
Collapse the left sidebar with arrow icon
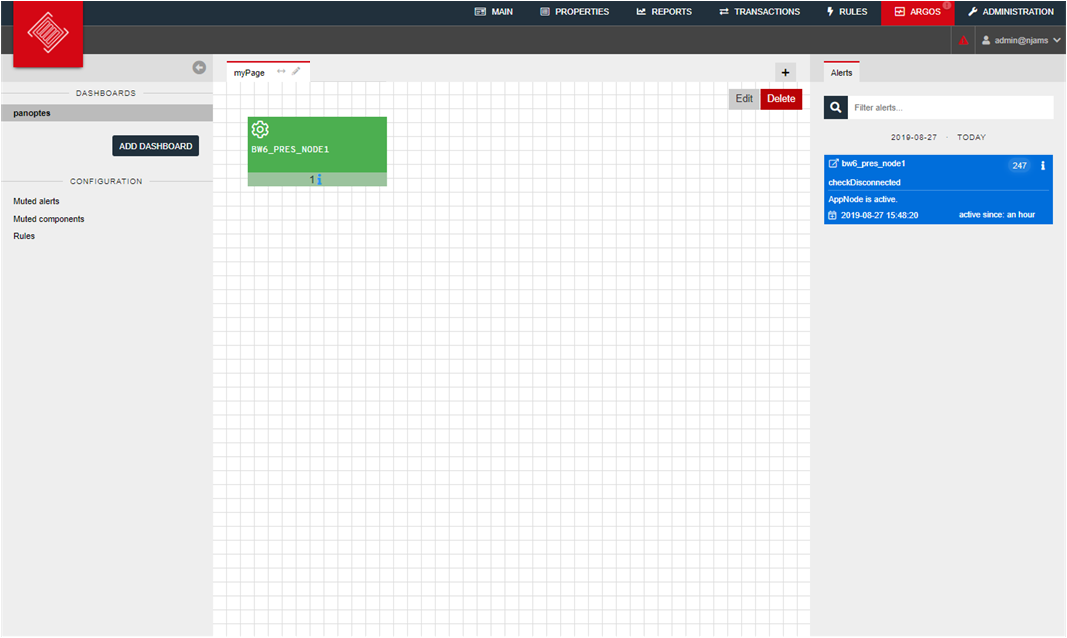tap(199, 67)
